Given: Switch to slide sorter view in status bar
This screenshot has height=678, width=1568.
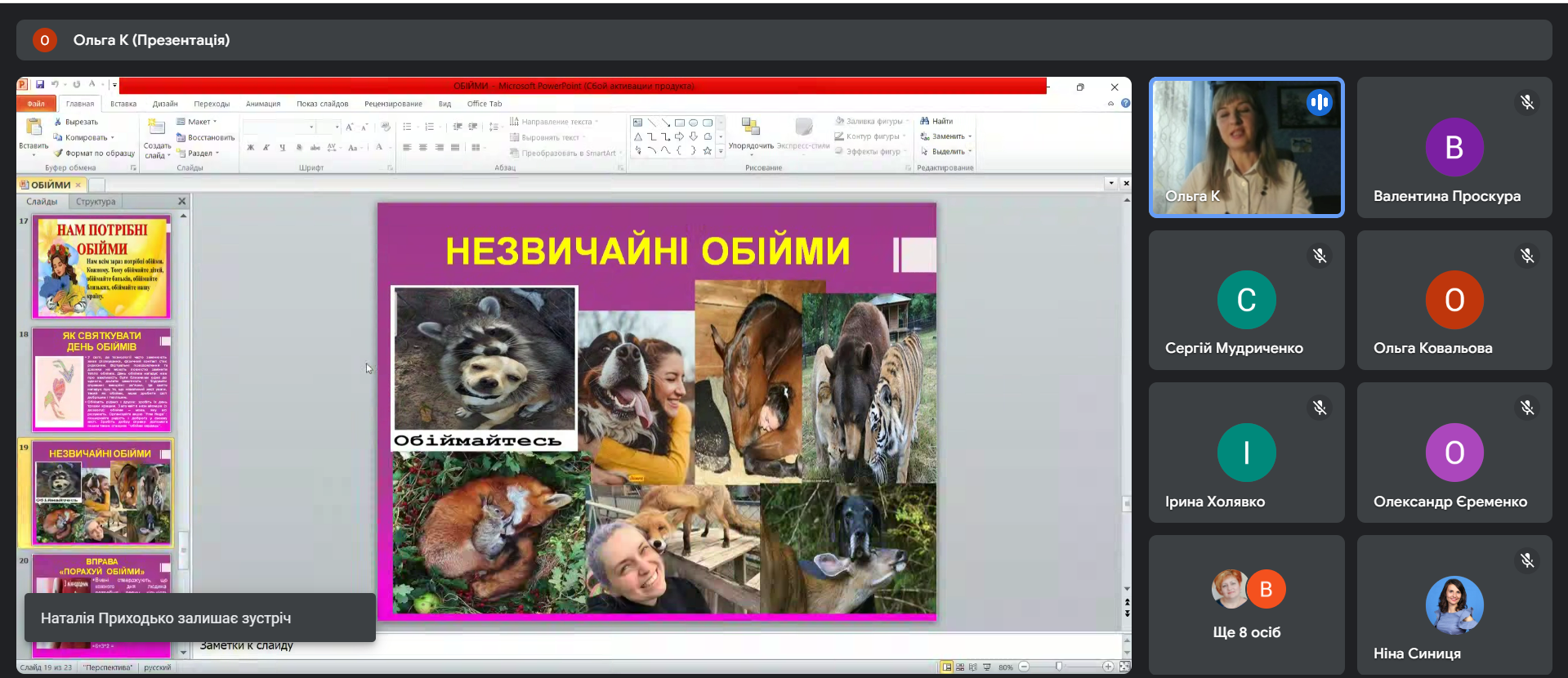Looking at the screenshot, I should pos(960,667).
